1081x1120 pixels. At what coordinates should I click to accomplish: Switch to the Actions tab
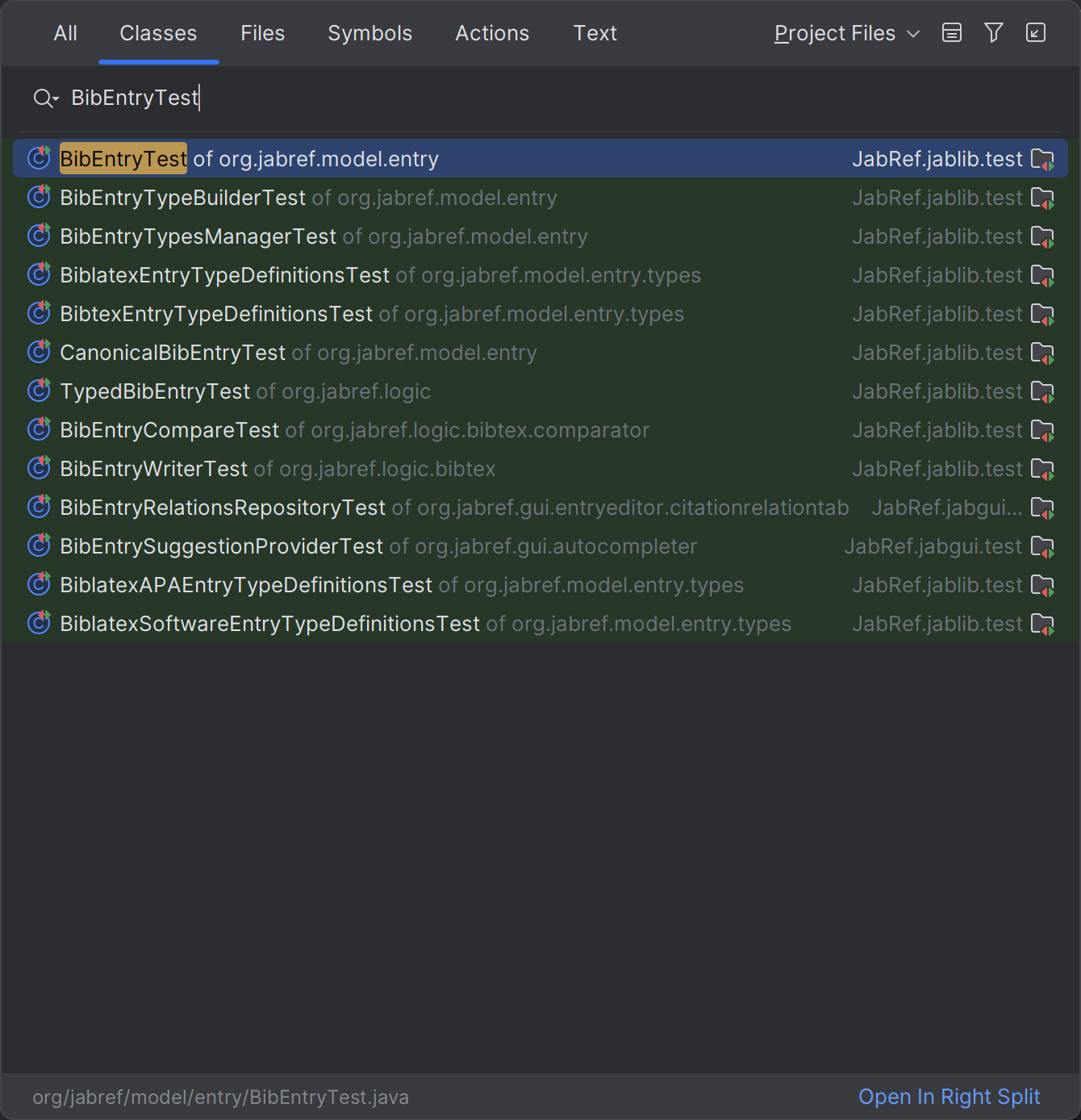pyautogui.click(x=492, y=33)
